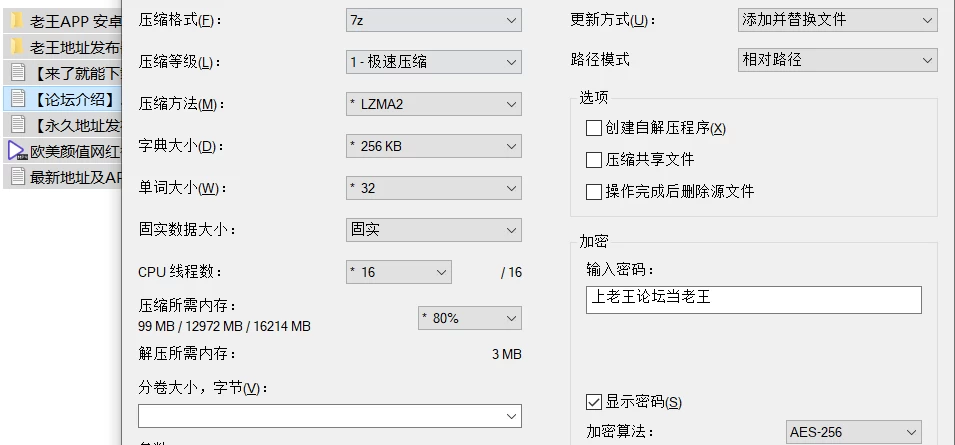Click the 欧美颜值网红 video file icon
955x445 pixels.
(18, 151)
